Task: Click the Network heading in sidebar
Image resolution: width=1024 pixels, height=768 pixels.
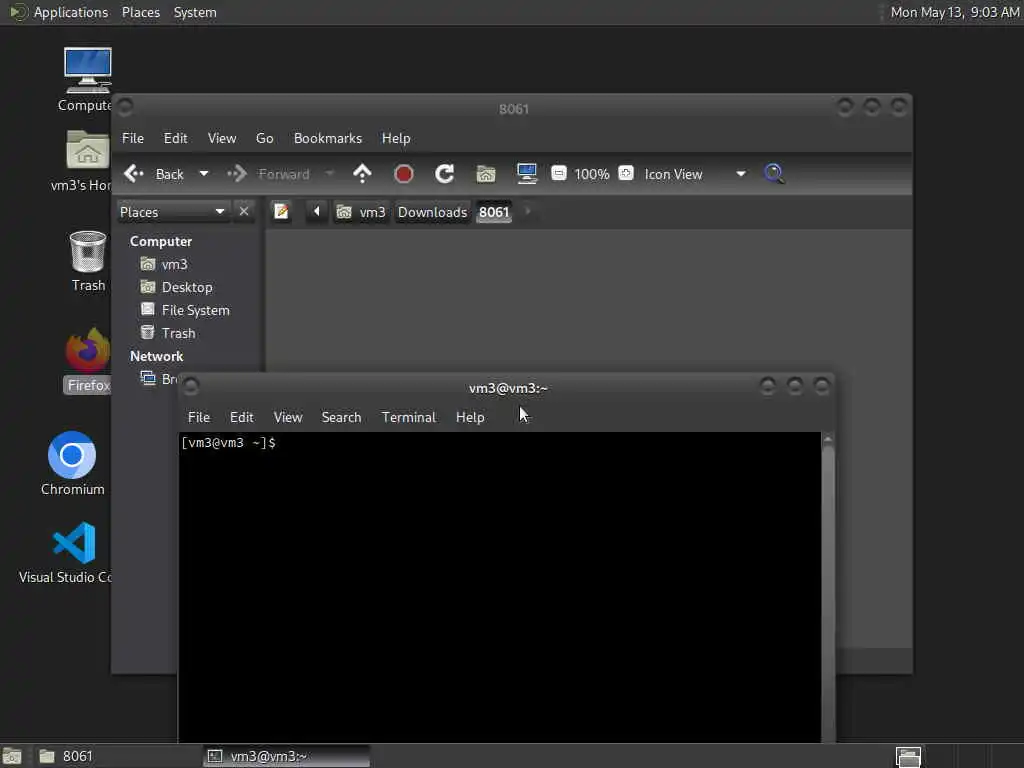Action: coord(156,357)
